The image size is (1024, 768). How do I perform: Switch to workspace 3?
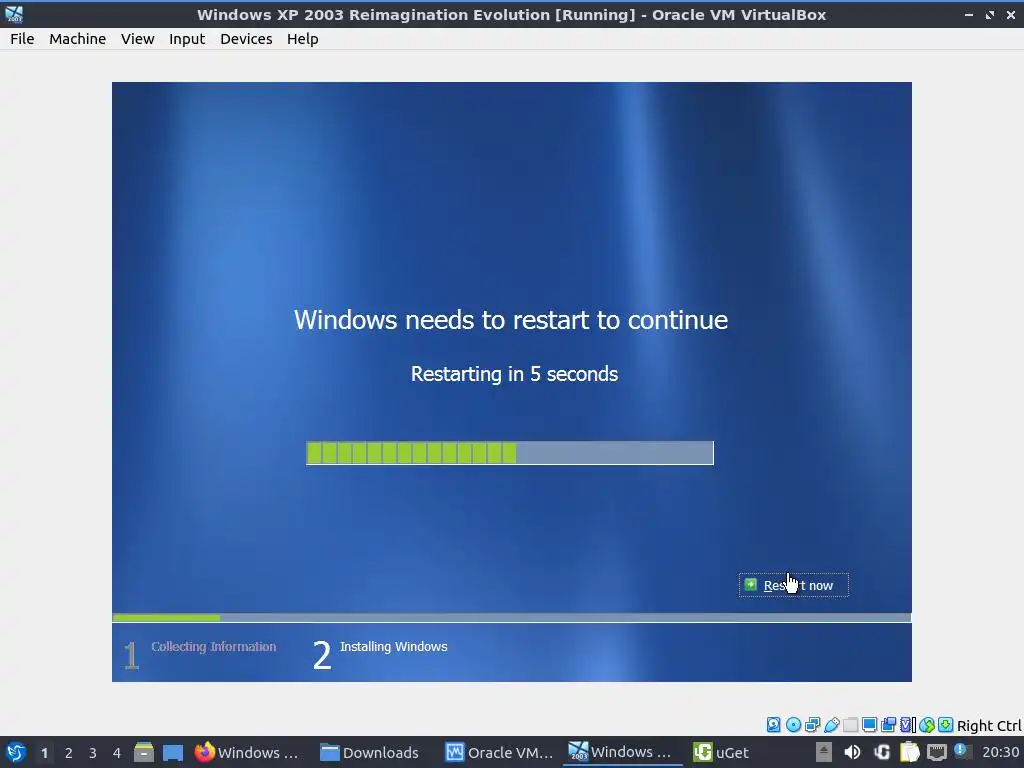[x=93, y=753]
